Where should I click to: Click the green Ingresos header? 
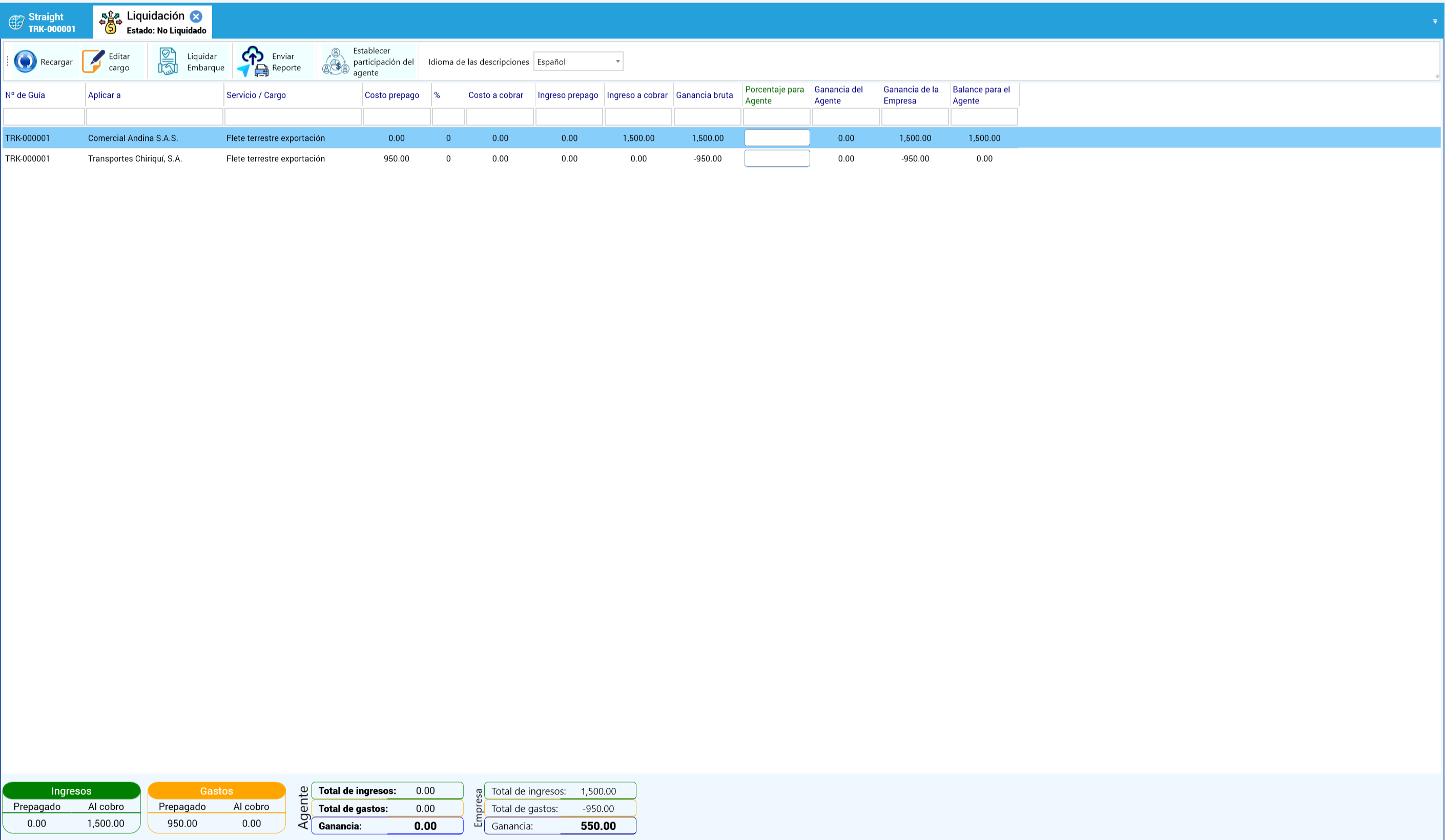(71, 791)
